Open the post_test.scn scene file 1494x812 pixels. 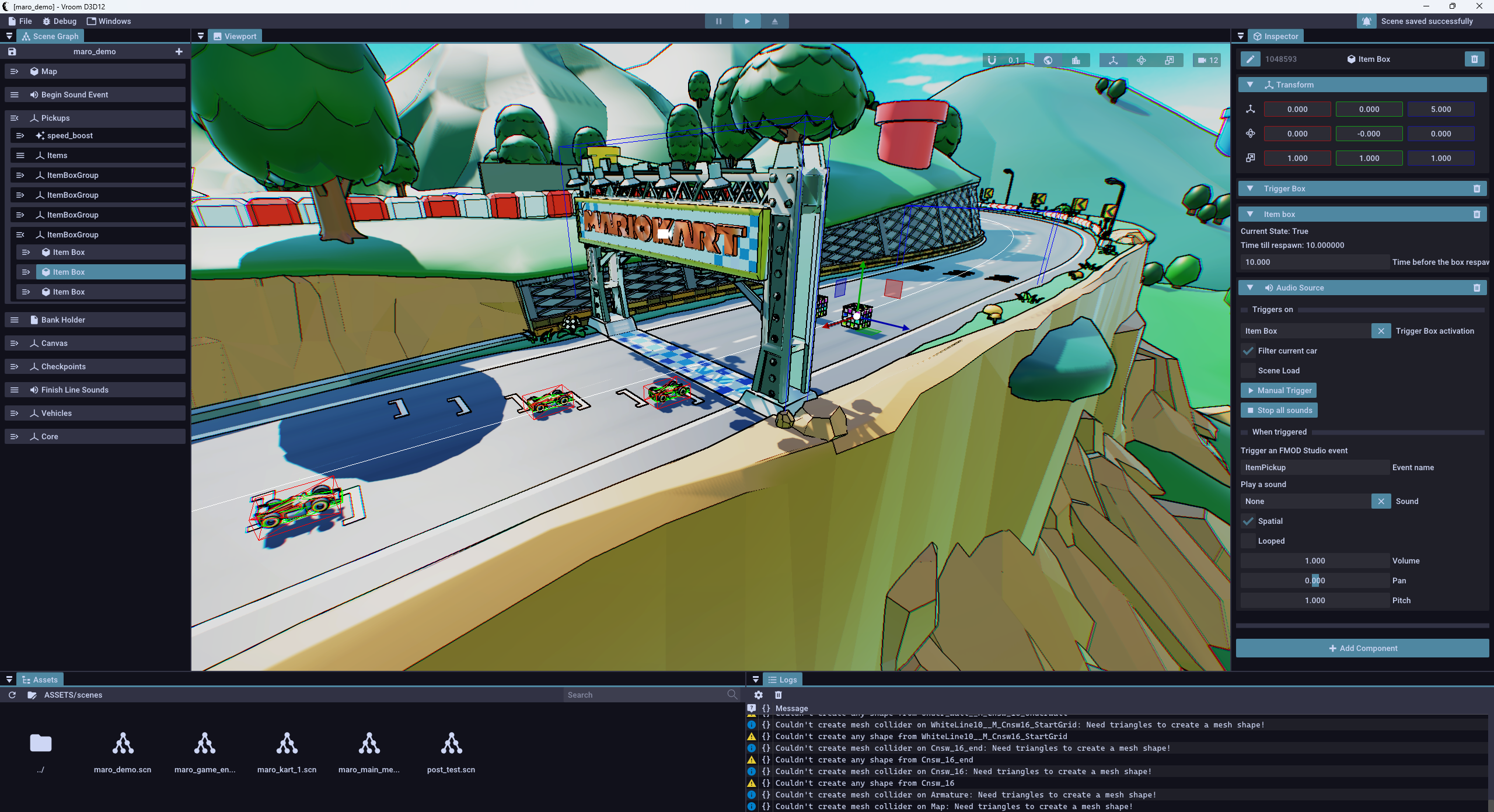point(451,751)
